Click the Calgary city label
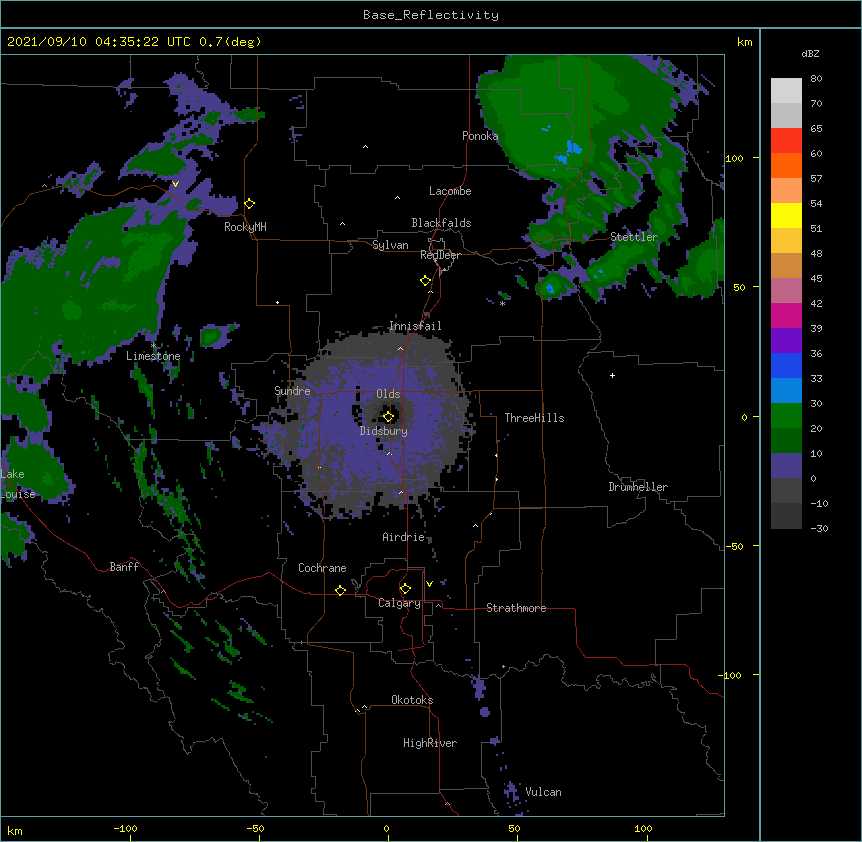862x842 pixels. coord(399,603)
